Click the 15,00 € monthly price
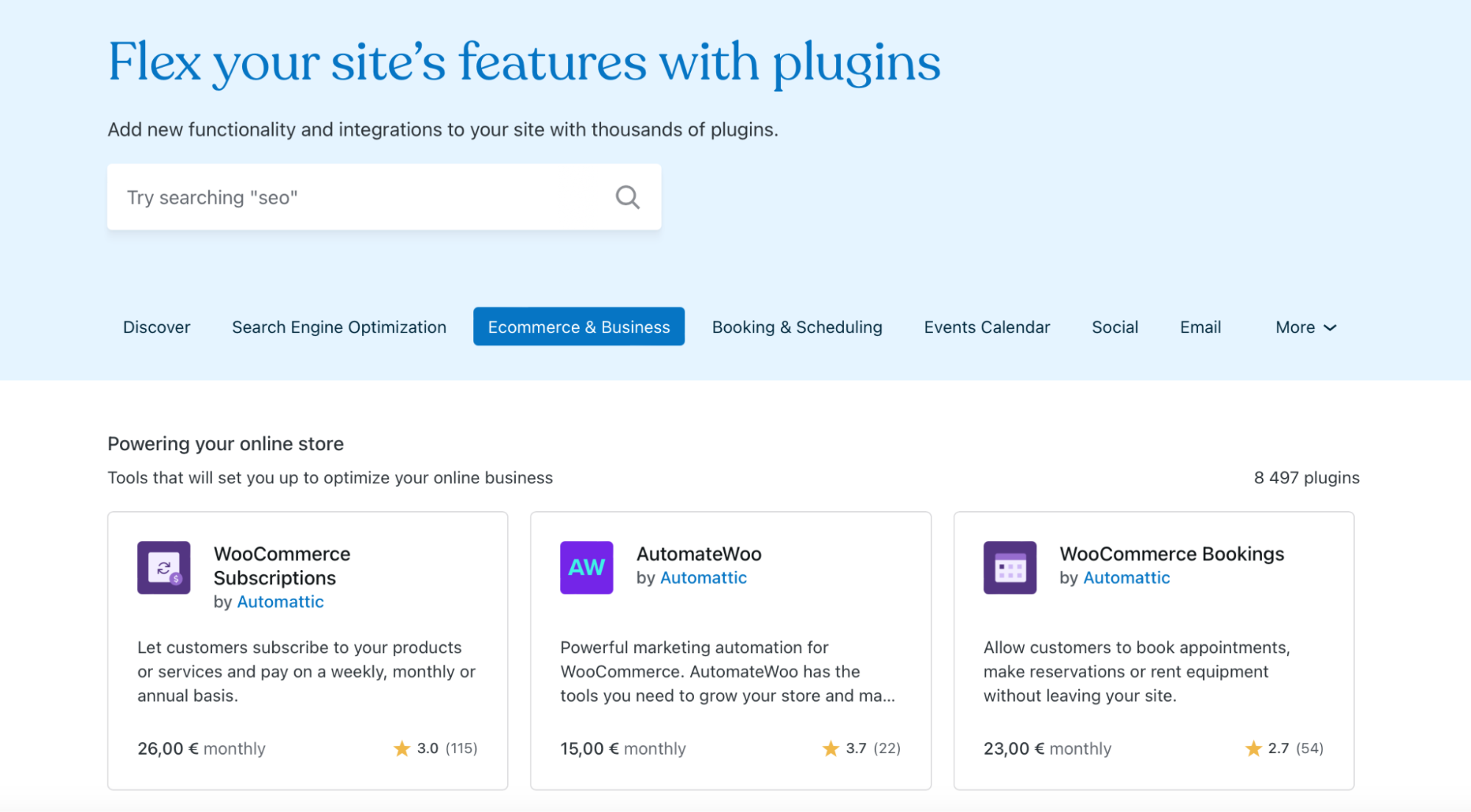1471x812 pixels. pyautogui.click(x=623, y=749)
